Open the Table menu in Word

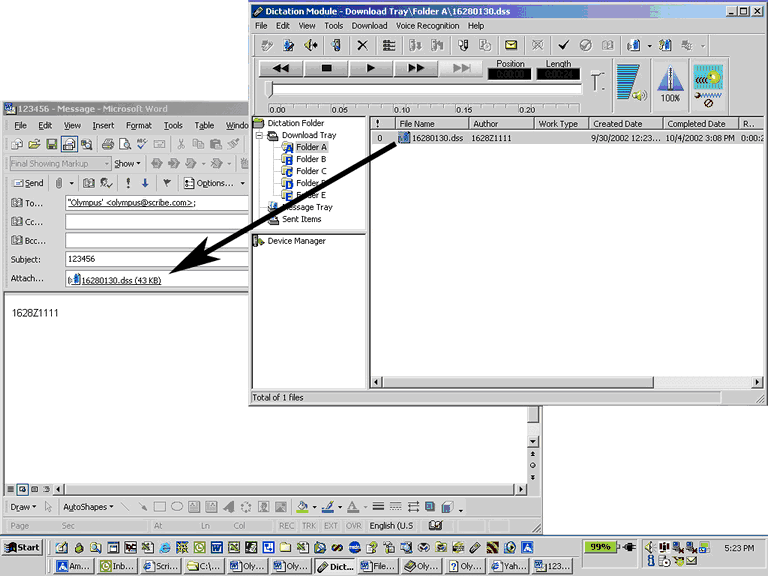204,125
